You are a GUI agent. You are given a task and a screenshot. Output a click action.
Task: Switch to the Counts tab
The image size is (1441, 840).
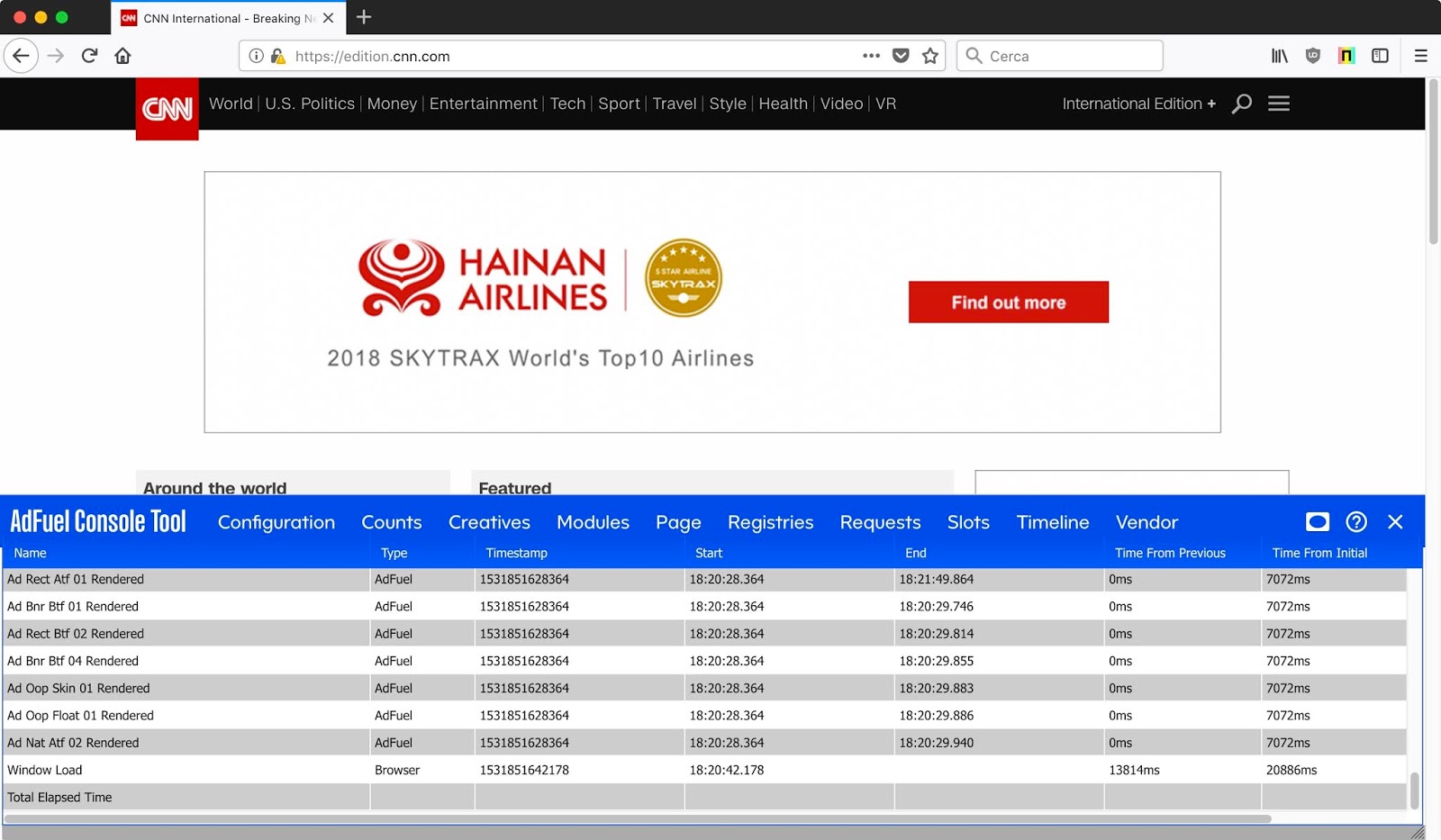tap(392, 522)
